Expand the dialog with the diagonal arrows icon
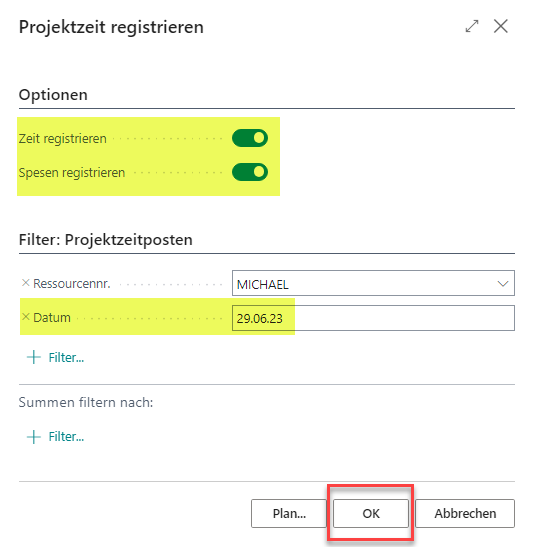The height and width of the screenshot is (547, 535). (472, 27)
